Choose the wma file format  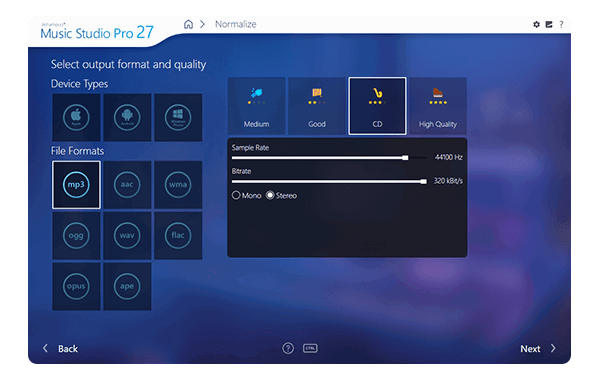(x=178, y=184)
